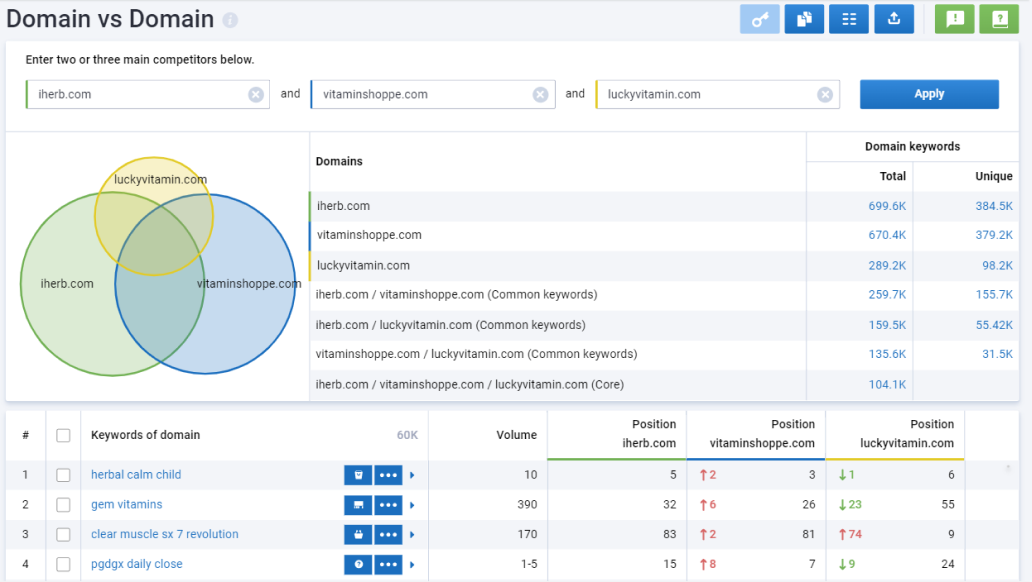The height and width of the screenshot is (582, 1032).
Task: Open the pgdgx daily close keyword link
Action: pos(136,564)
